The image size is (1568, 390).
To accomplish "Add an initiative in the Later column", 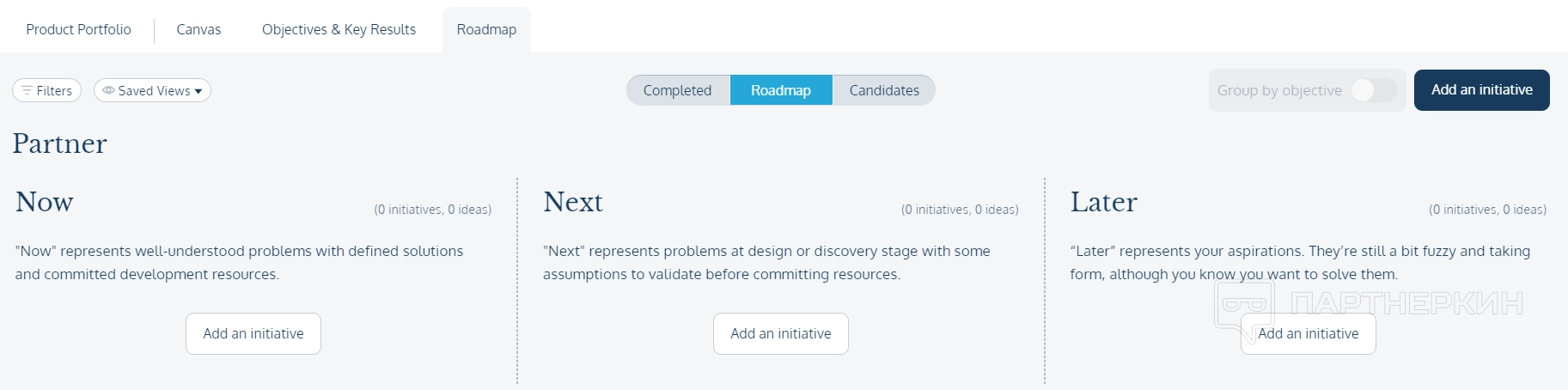I will (1309, 333).
